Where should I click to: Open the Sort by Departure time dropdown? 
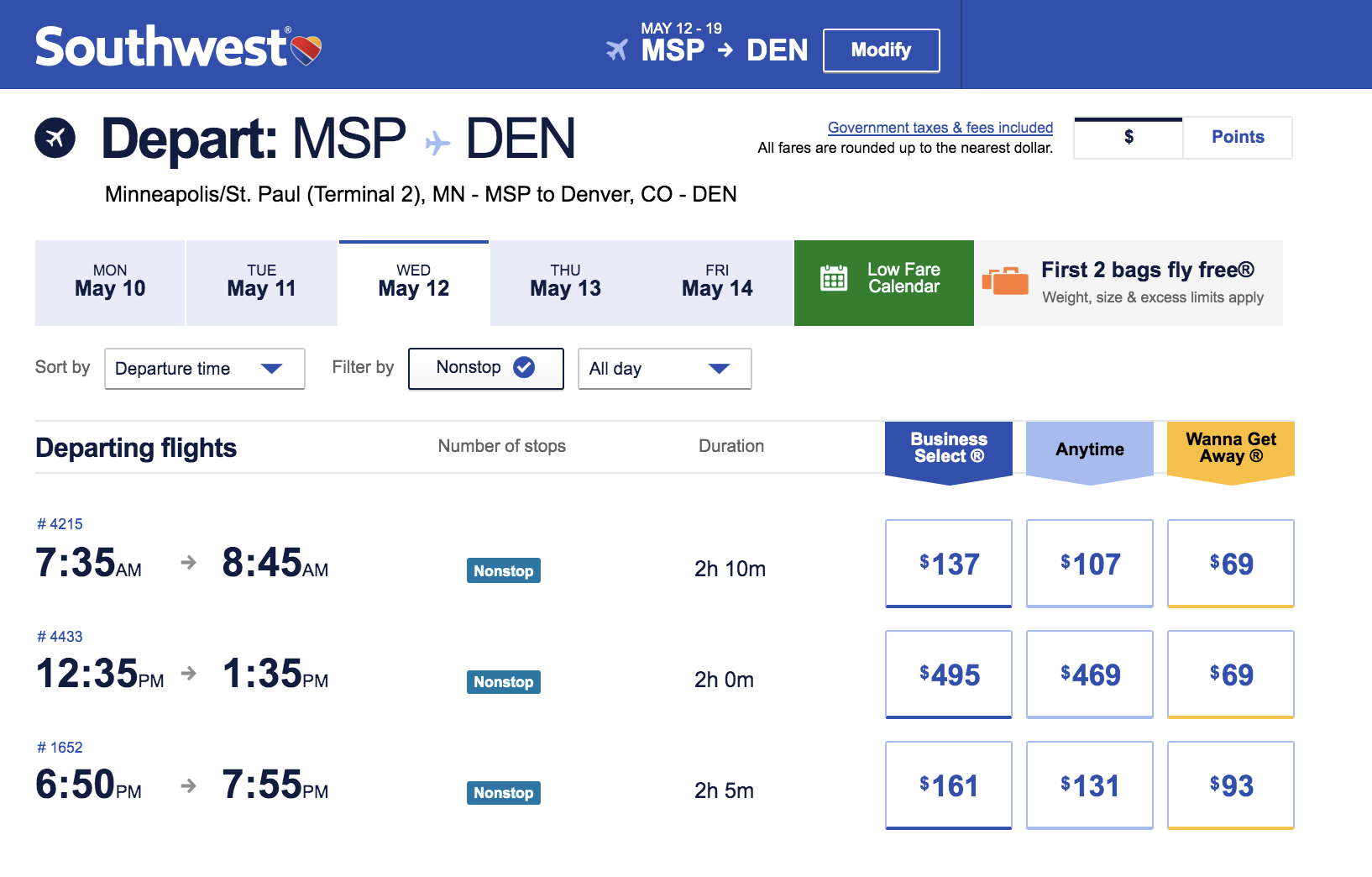point(204,369)
